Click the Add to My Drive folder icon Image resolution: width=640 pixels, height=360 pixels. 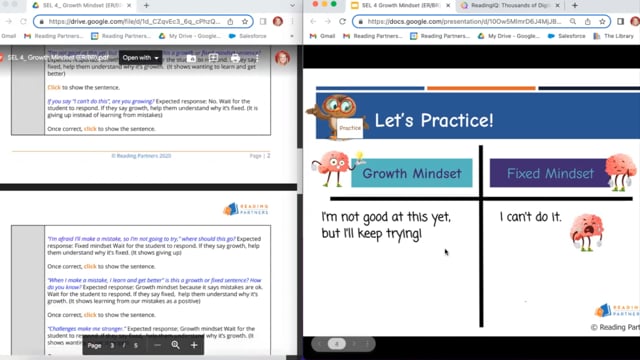191,58
